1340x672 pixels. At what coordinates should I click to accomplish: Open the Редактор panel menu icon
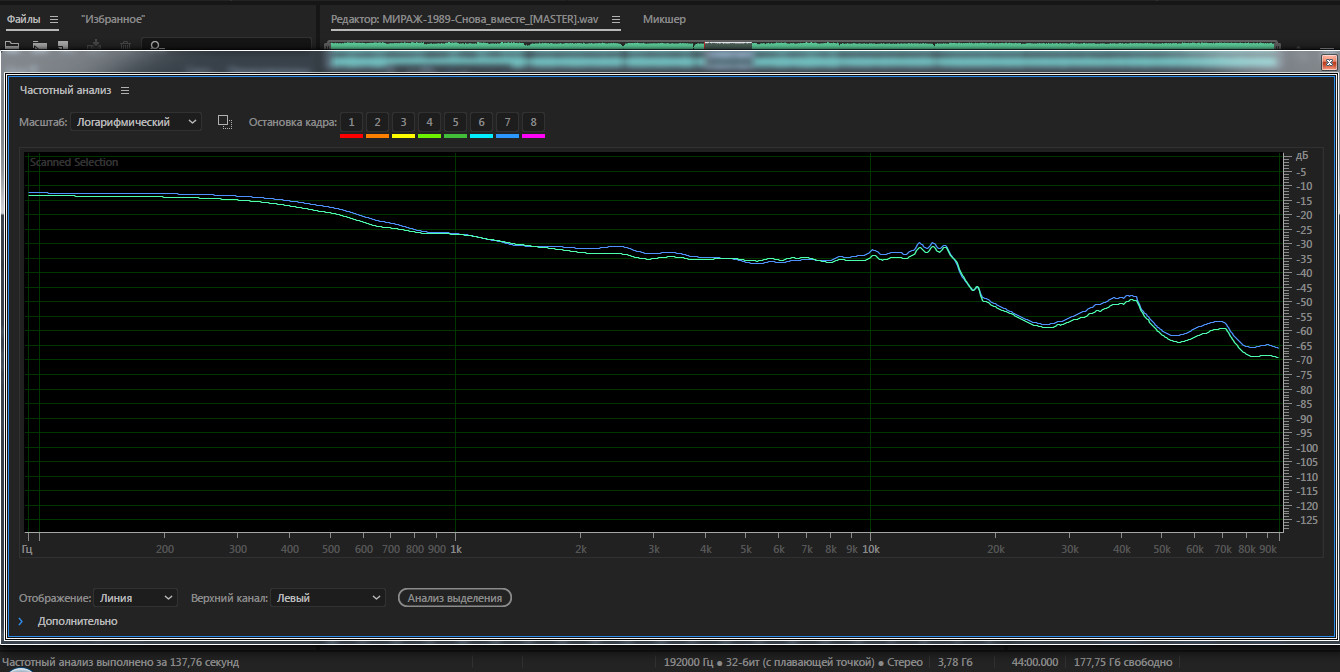click(x=616, y=20)
